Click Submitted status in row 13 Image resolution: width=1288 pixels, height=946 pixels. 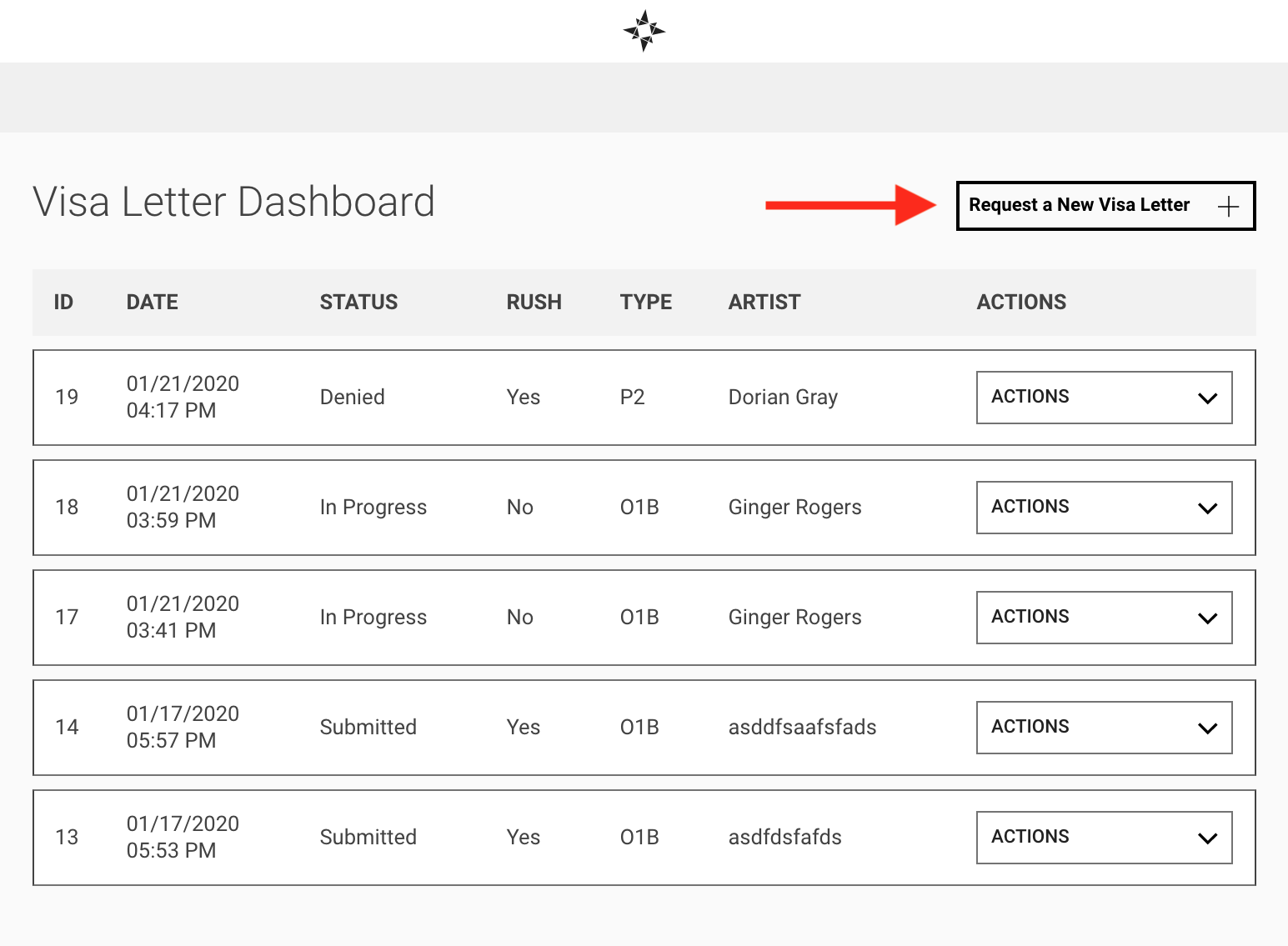[368, 837]
